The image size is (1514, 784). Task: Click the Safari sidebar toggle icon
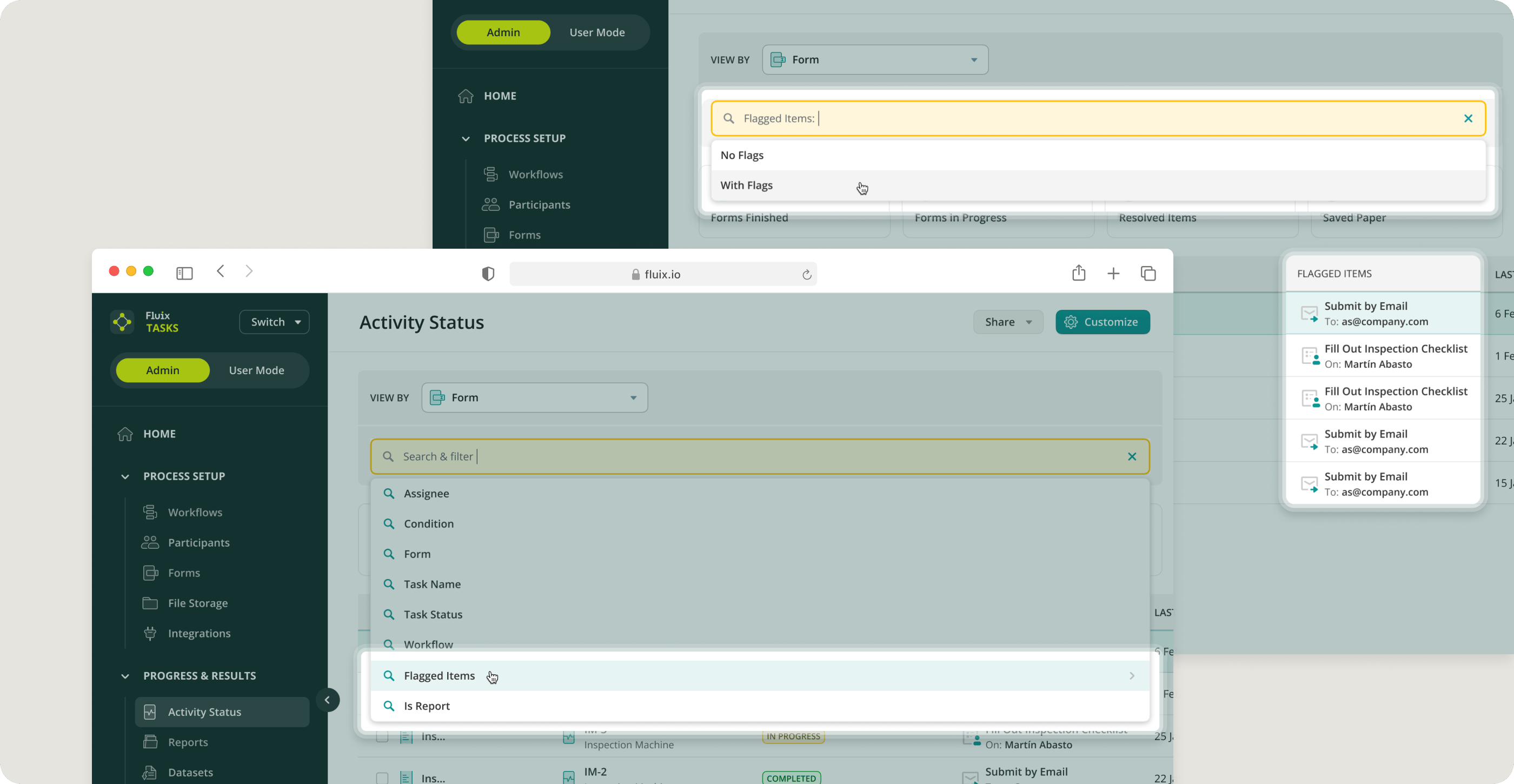coord(184,273)
